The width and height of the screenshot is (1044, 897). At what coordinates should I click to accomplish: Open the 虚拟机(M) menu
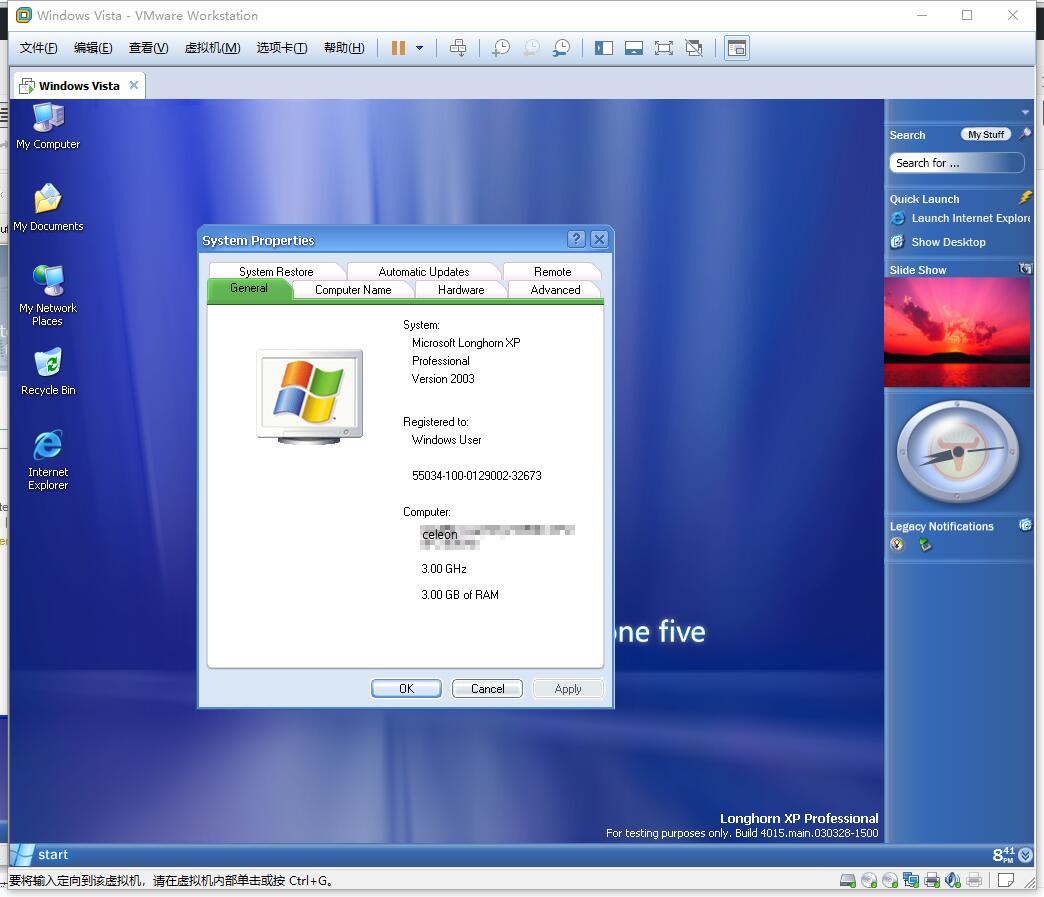(x=212, y=48)
